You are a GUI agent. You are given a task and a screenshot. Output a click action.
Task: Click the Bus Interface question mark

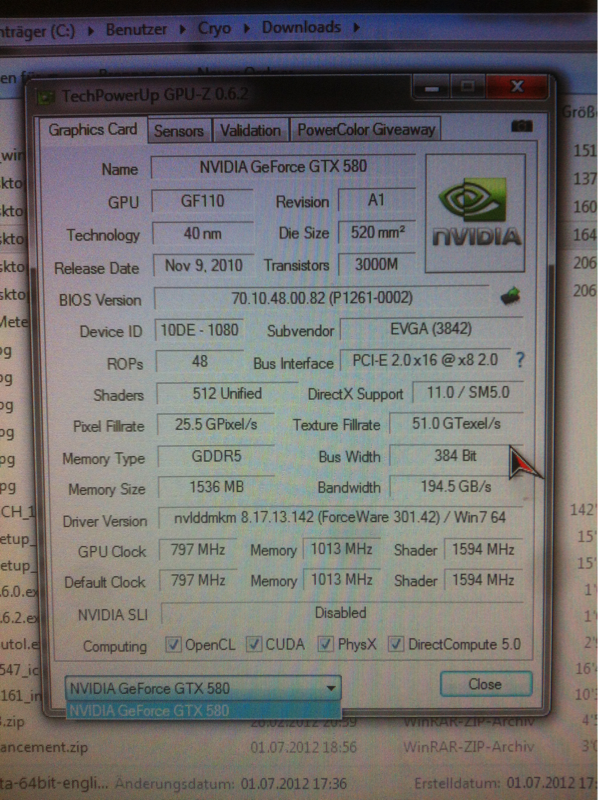click(x=519, y=360)
